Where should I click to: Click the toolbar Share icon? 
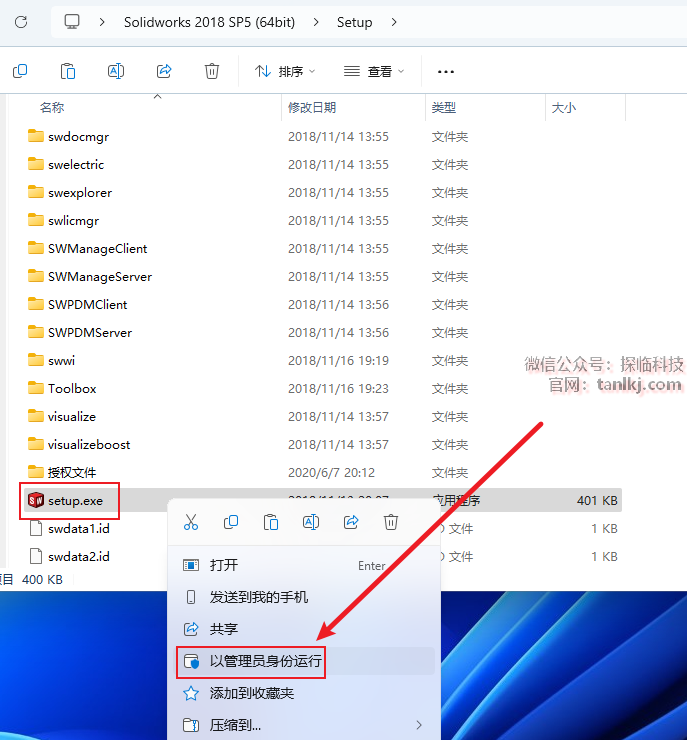(164, 71)
